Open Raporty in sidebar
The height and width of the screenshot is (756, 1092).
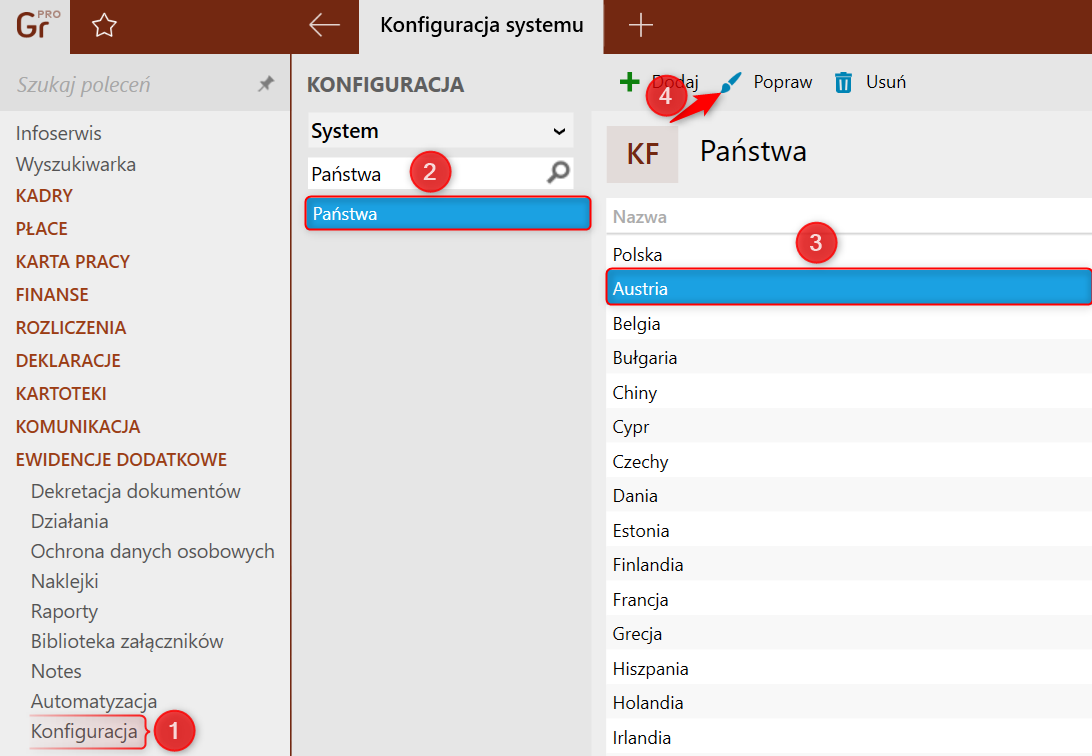[65, 611]
